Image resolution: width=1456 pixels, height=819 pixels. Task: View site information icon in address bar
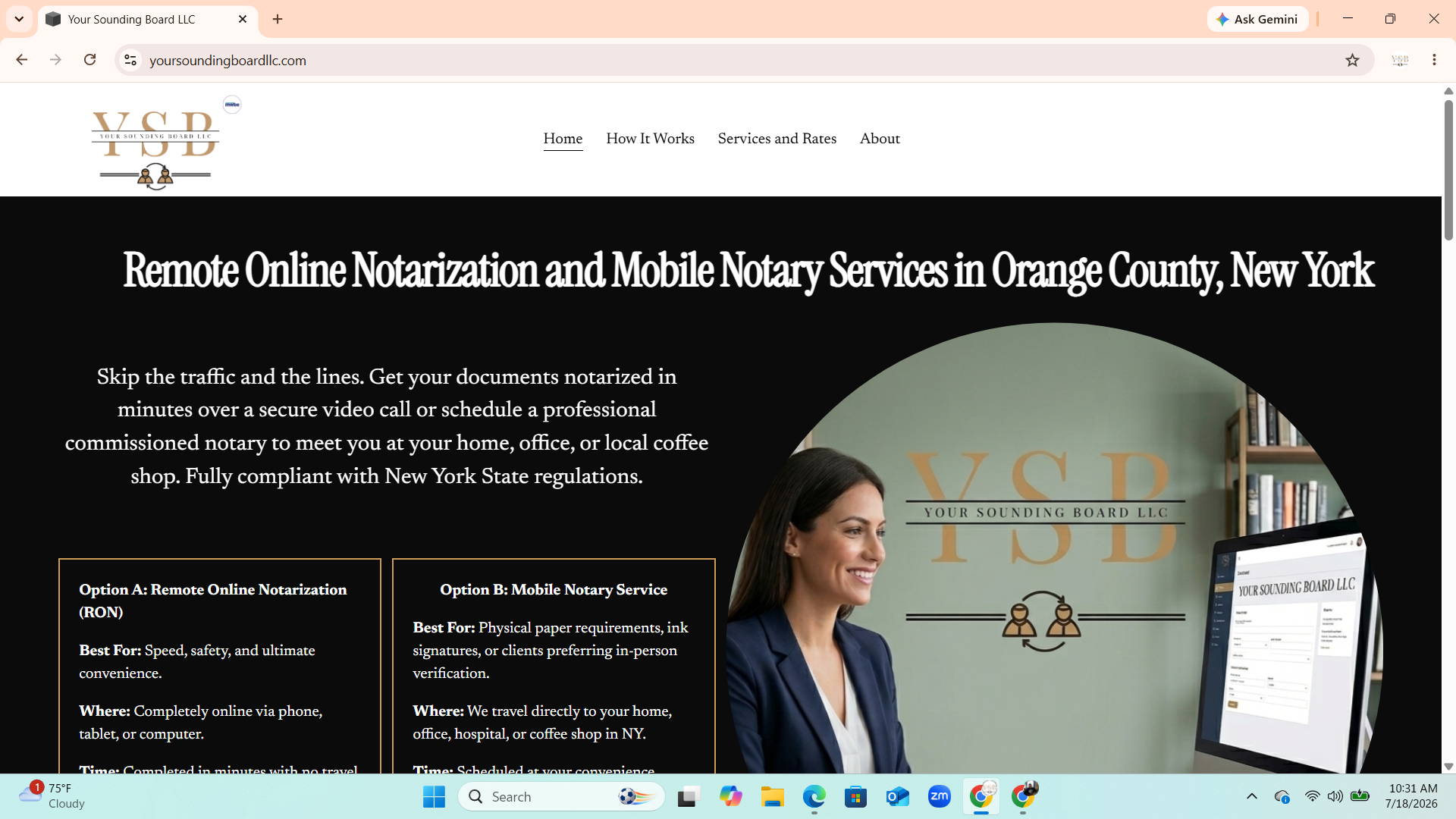[130, 60]
